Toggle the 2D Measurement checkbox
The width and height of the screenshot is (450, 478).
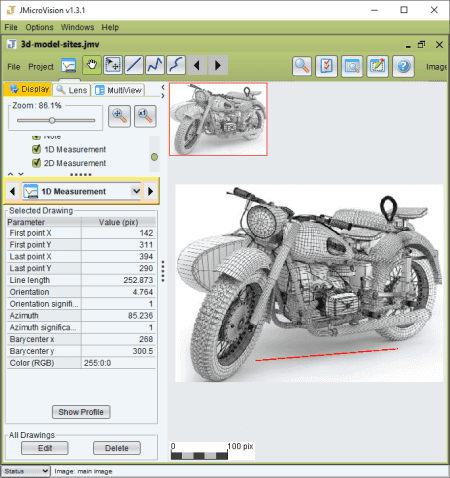coord(37,163)
